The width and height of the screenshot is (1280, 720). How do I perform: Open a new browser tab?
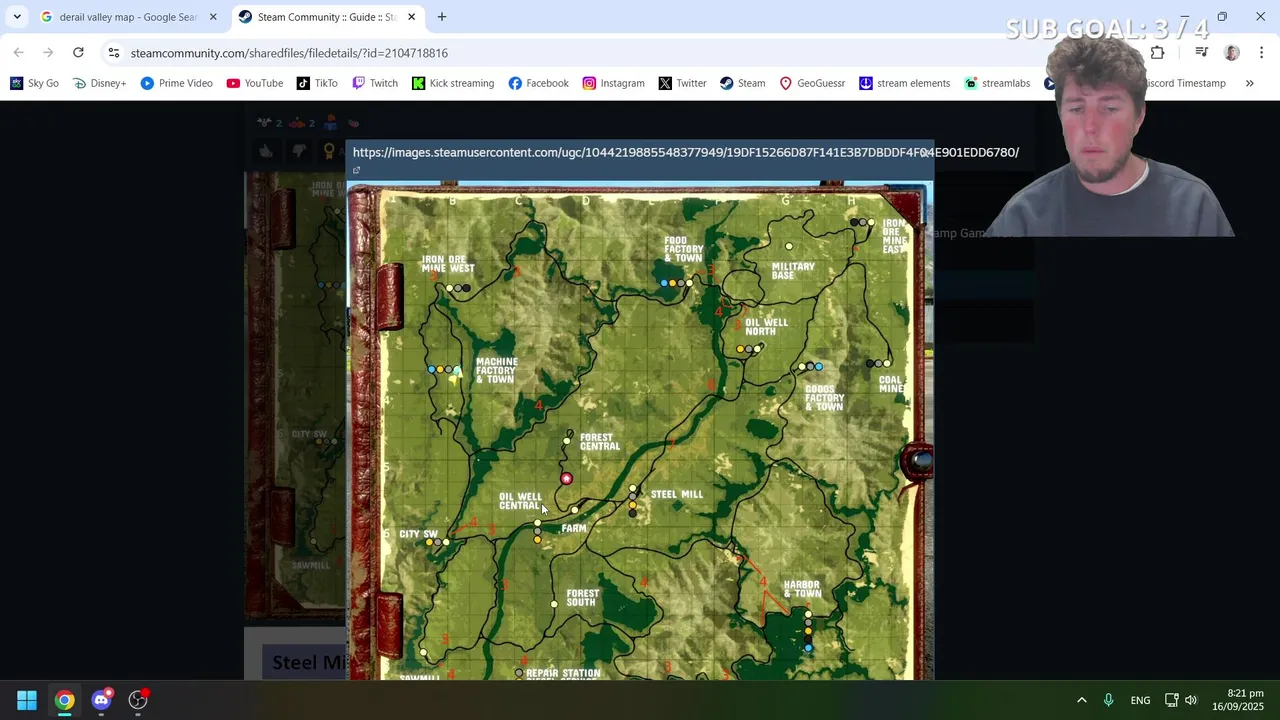[441, 17]
